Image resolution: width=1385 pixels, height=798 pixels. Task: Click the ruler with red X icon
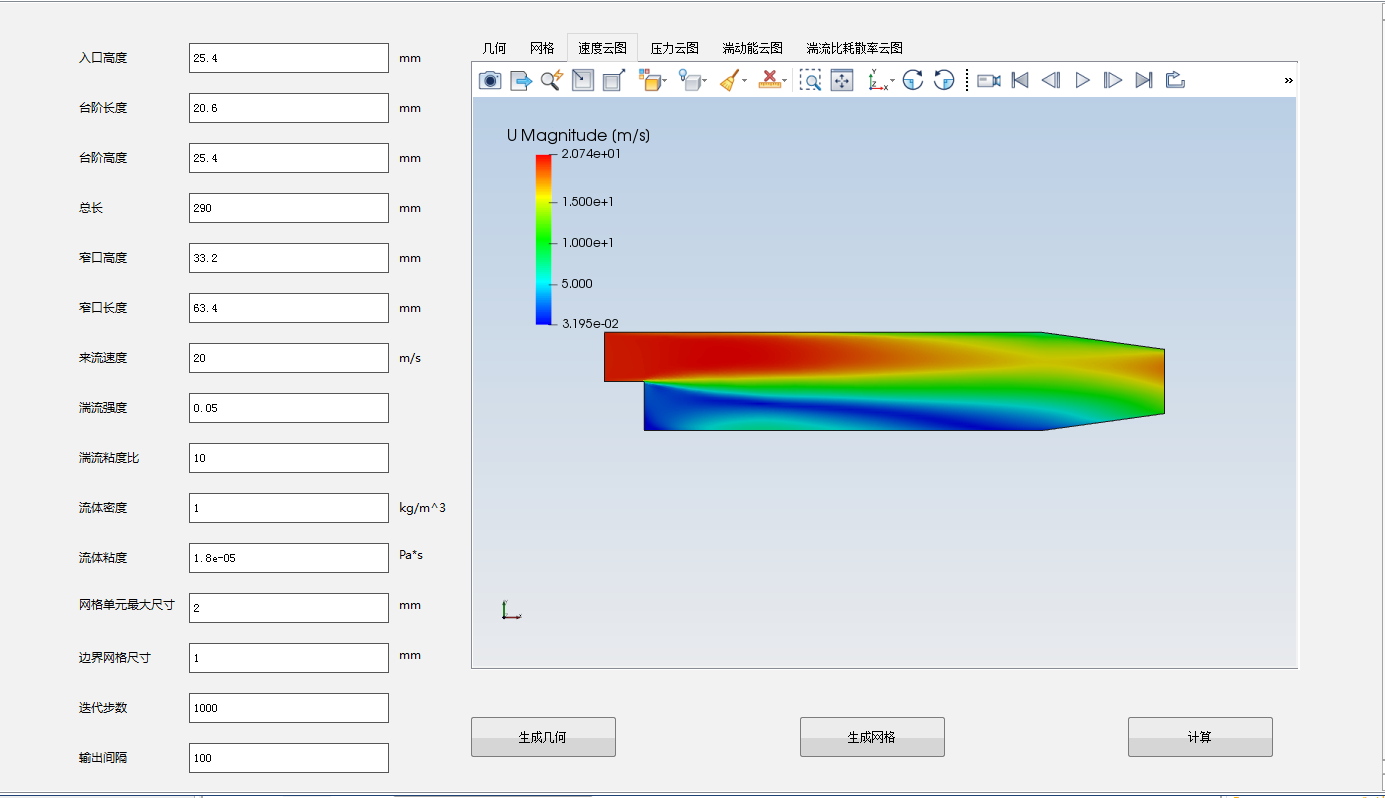[769, 80]
